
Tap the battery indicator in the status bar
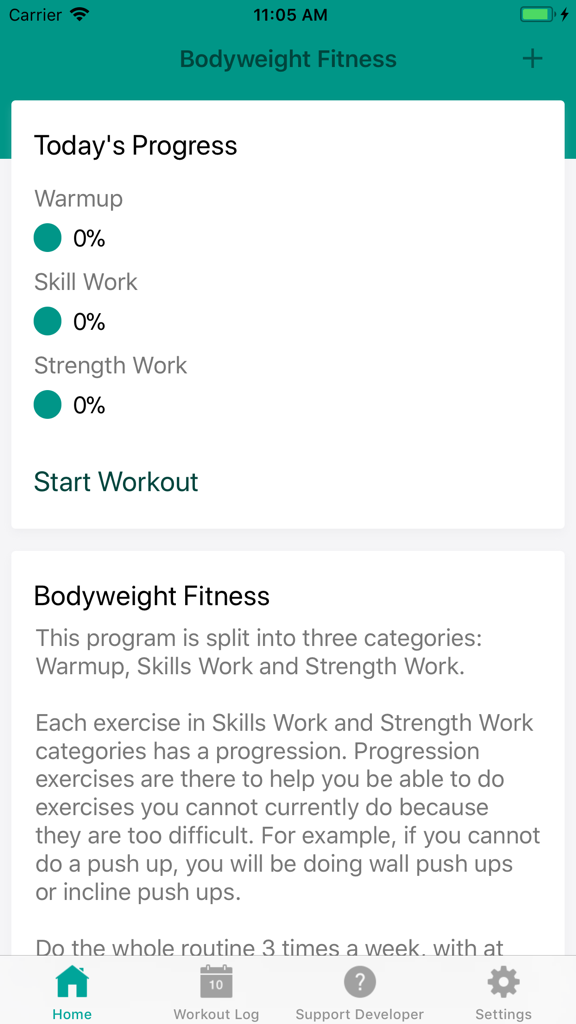[531, 14]
